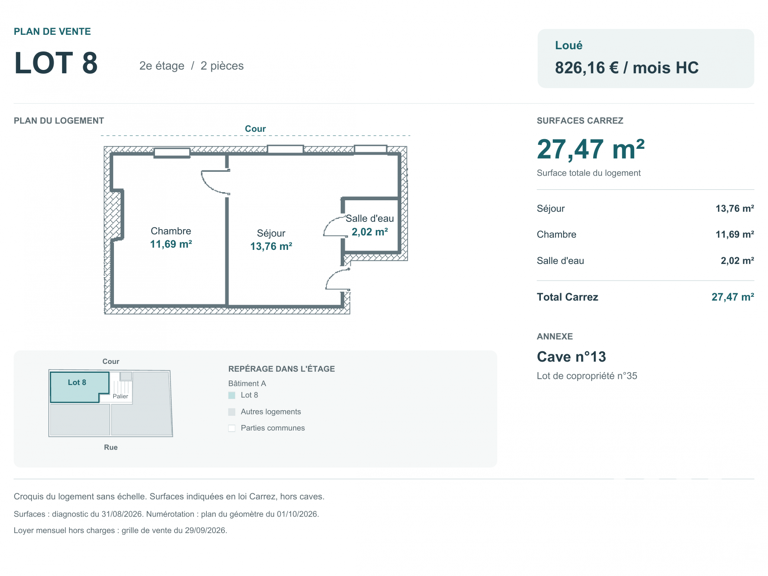Screen dimensions: 768x576
Task: Click the 'ANNEXE' heading
Action: [555, 336]
